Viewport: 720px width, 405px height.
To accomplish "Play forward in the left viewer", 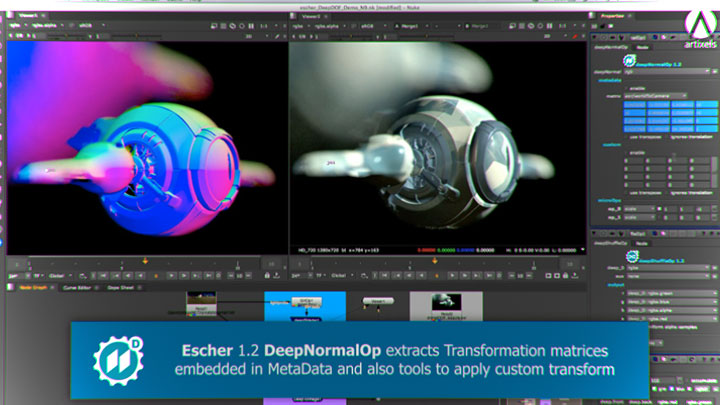I will coord(171,276).
